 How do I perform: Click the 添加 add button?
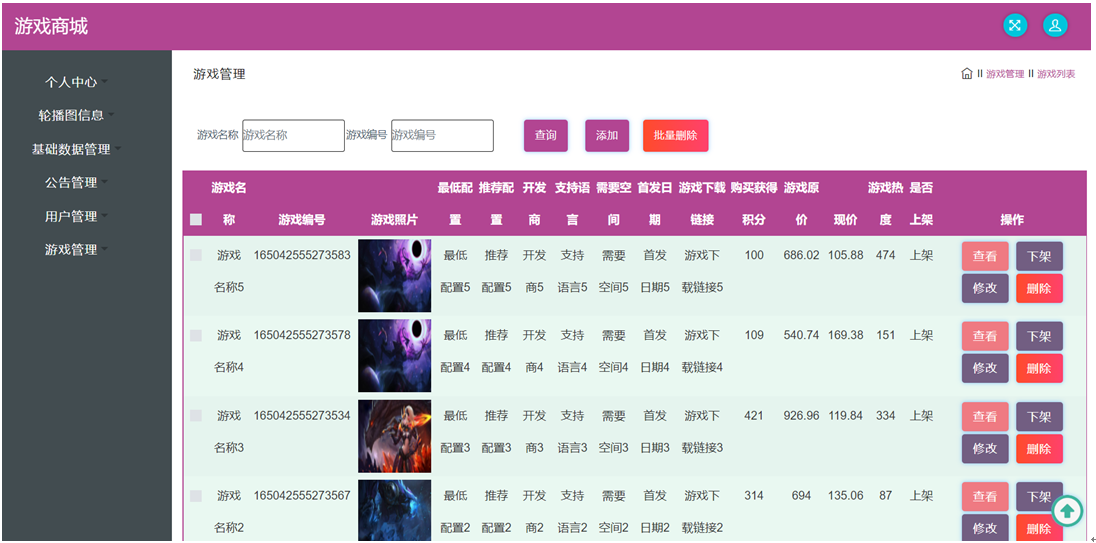click(607, 136)
